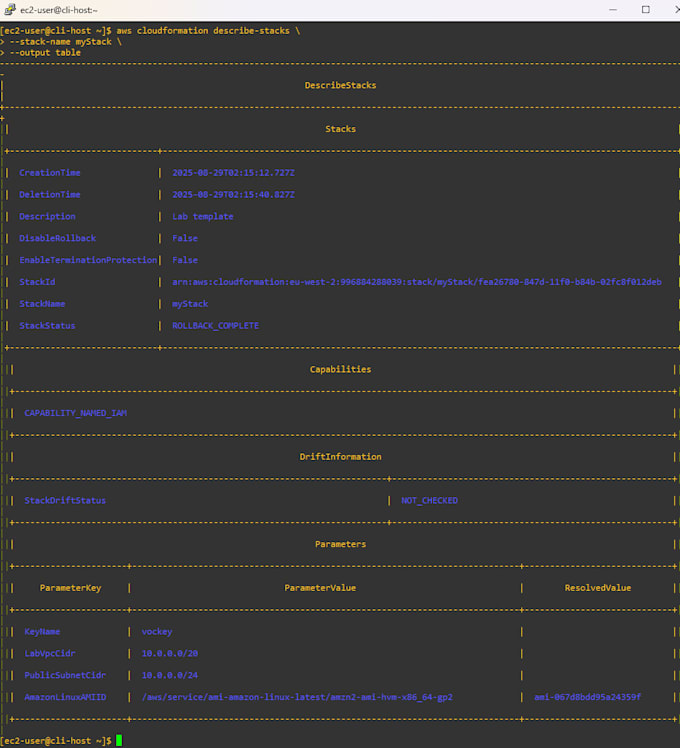
Task: Click the 'StackName' key
Action: coord(42,304)
